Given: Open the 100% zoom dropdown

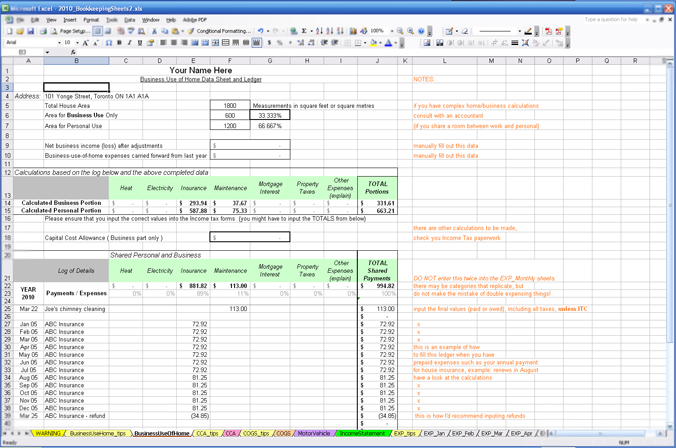Looking at the screenshot, I should pyautogui.click(x=392, y=31).
